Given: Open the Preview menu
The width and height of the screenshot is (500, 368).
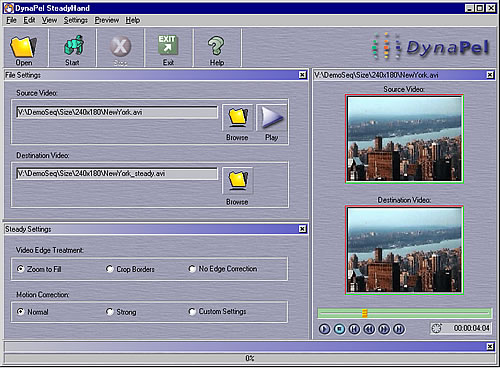Looking at the screenshot, I should [x=107, y=20].
